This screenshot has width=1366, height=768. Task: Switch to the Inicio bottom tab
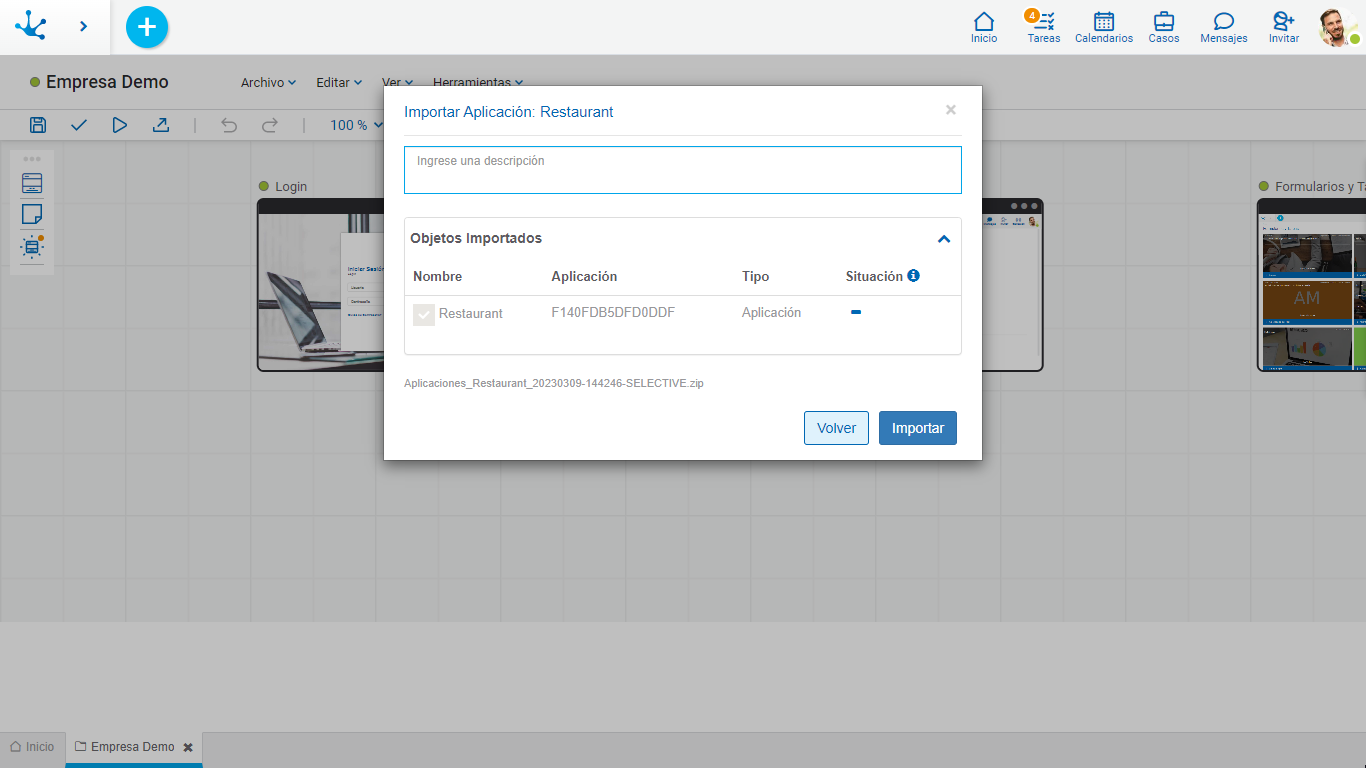(x=32, y=747)
